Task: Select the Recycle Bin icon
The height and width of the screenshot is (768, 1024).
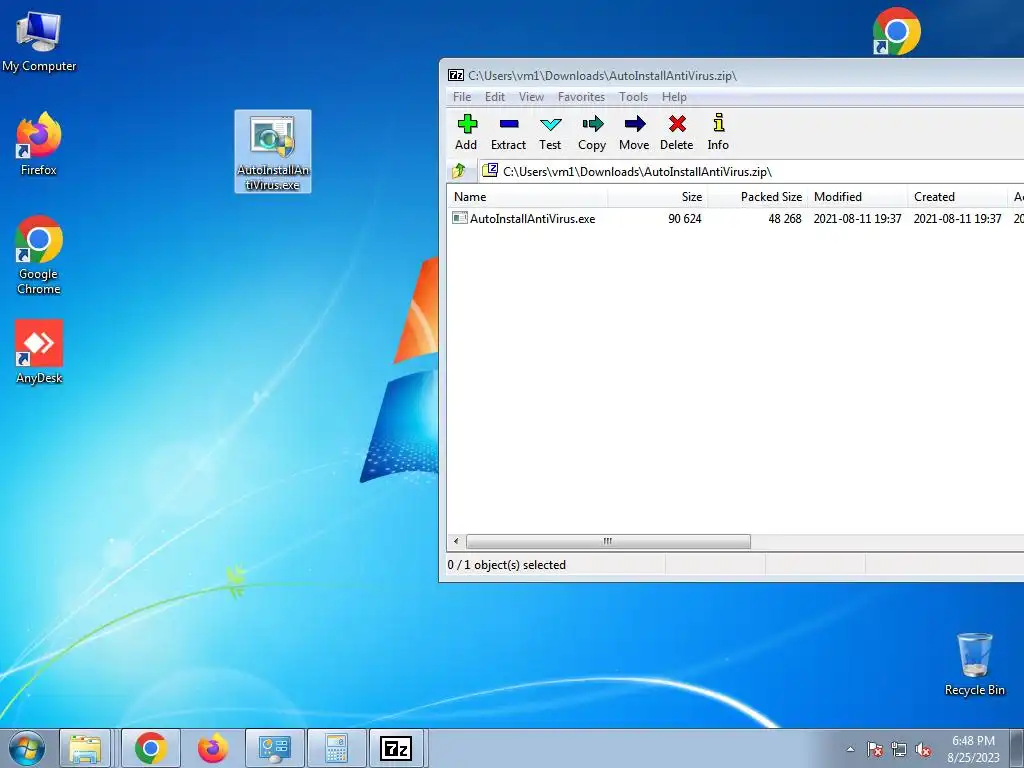Action: click(x=974, y=664)
